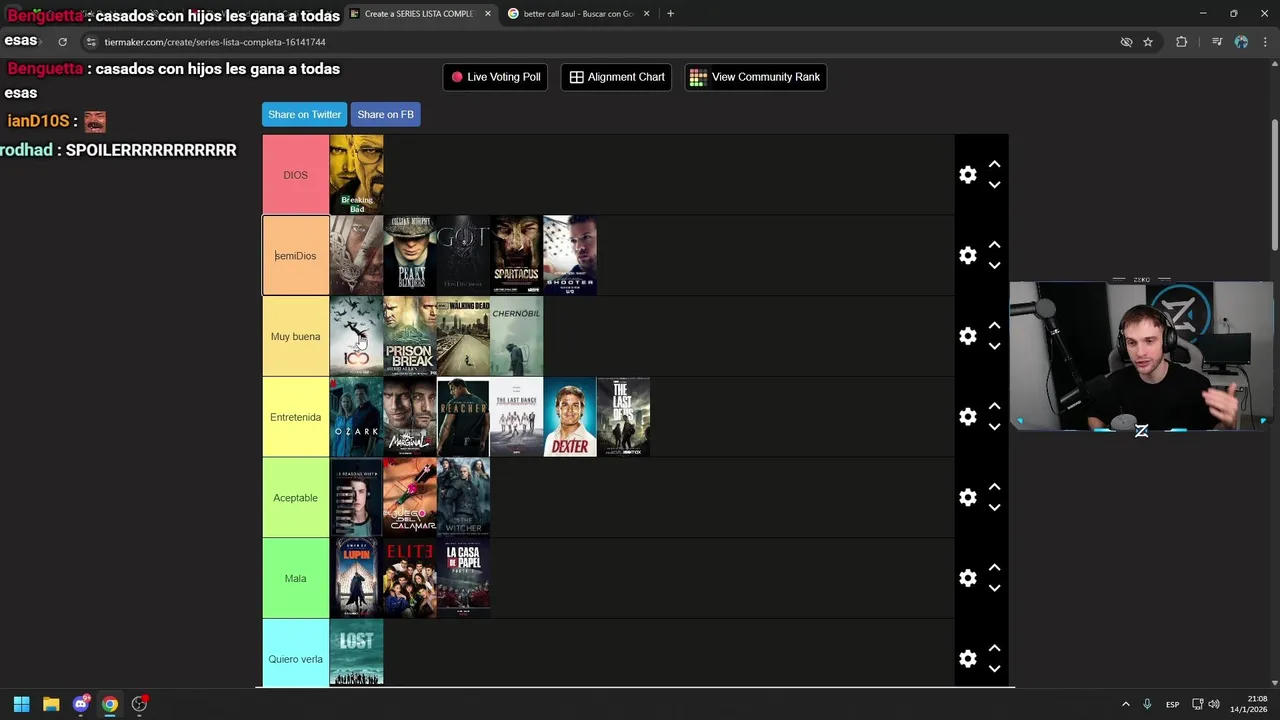The image size is (1280, 720).
Task: Select the Walking Dead poster
Action: (x=463, y=336)
